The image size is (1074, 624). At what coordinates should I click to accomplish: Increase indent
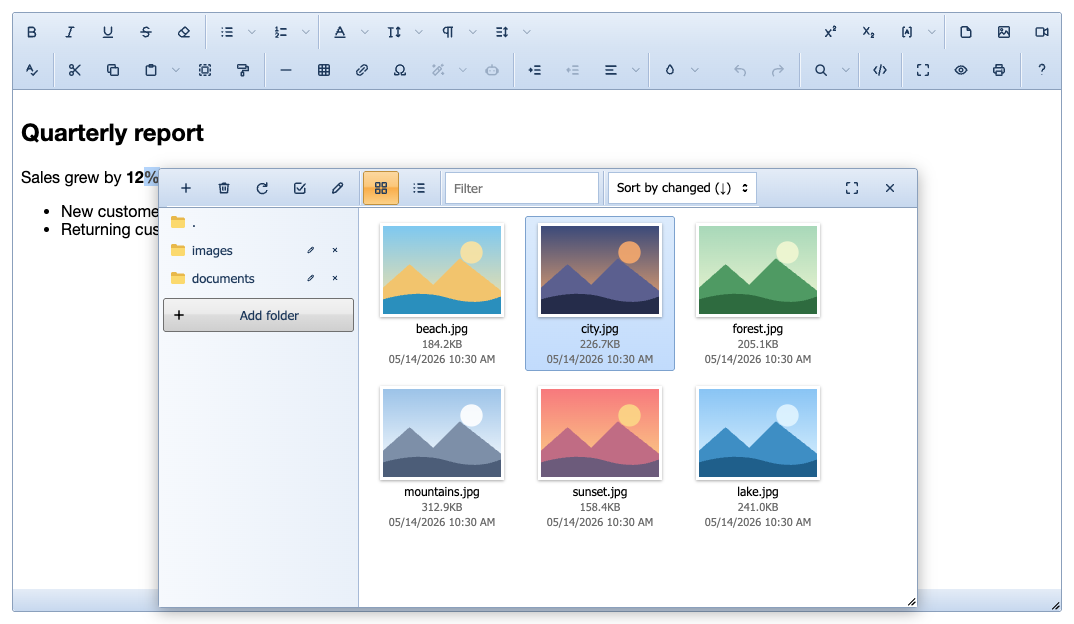(x=535, y=70)
